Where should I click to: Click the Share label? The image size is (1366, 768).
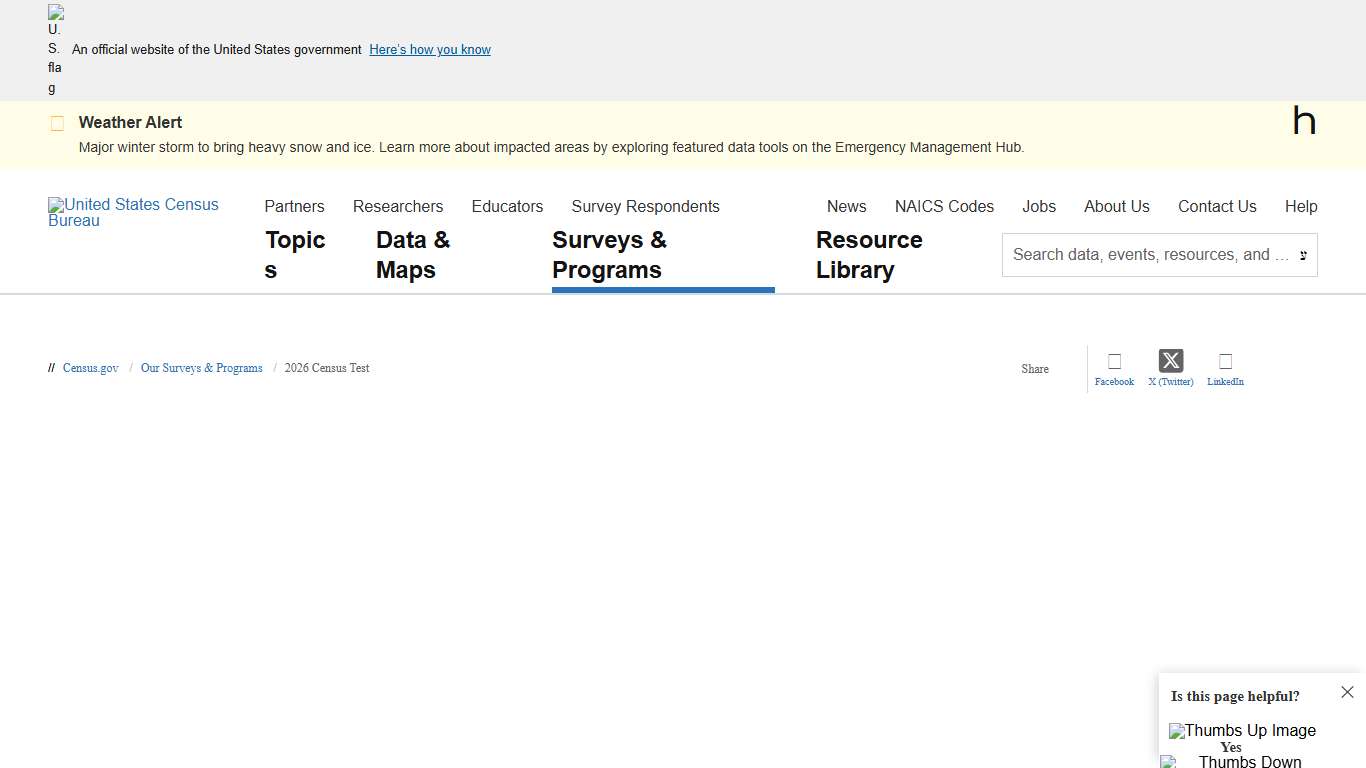pyautogui.click(x=1034, y=368)
